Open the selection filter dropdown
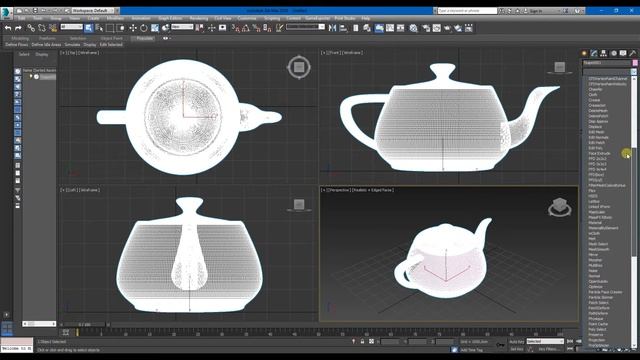This screenshot has width=640, height=360. [x=71, y=27]
